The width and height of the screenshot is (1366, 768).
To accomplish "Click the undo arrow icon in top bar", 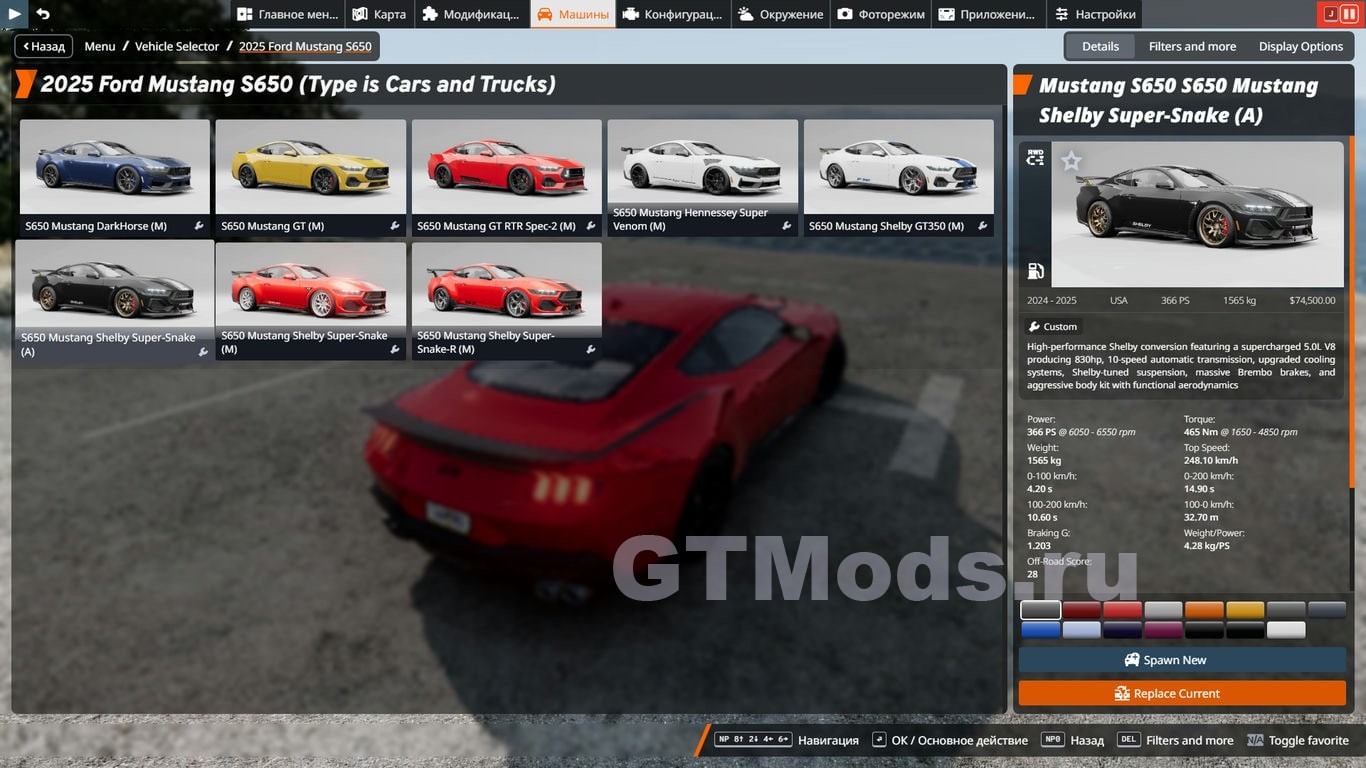I will 43,14.
